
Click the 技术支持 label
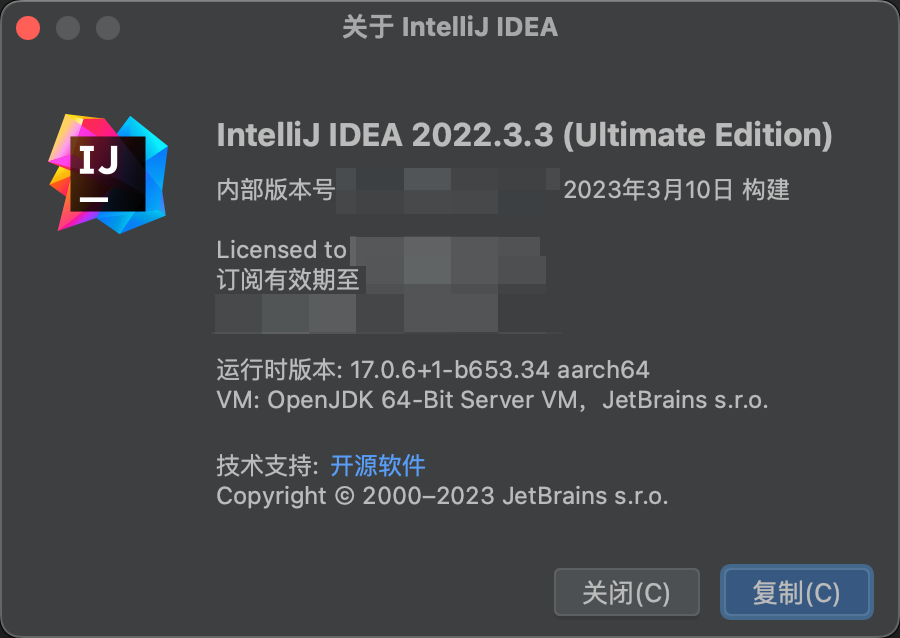[x=267, y=465]
